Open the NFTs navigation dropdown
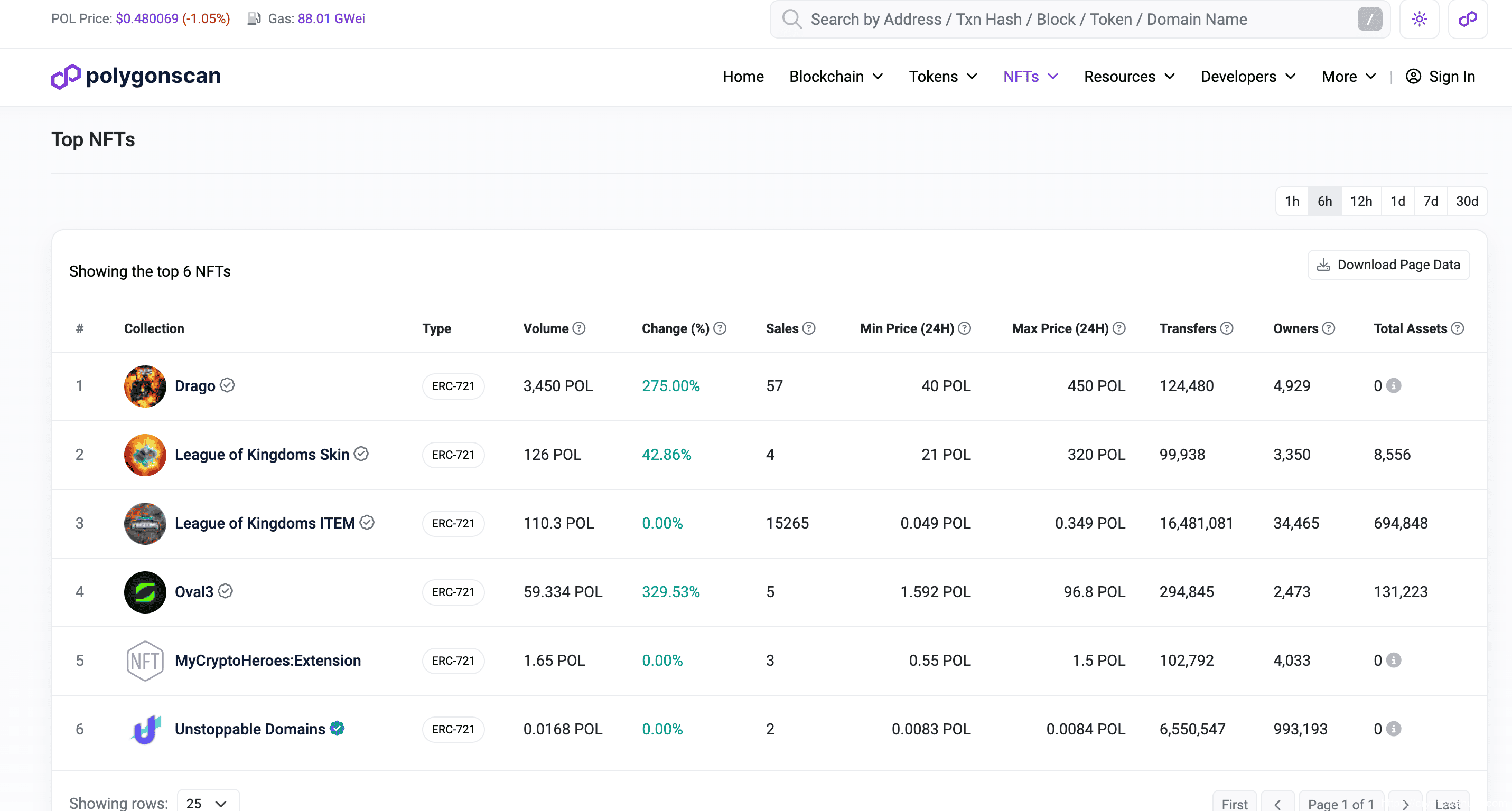The image size is (1512, 811). point(1030,77)
